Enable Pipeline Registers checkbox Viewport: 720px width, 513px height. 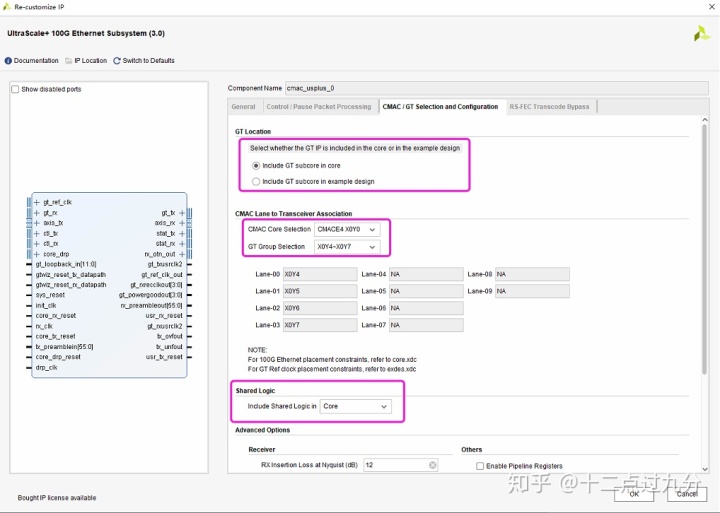(480, 466)
